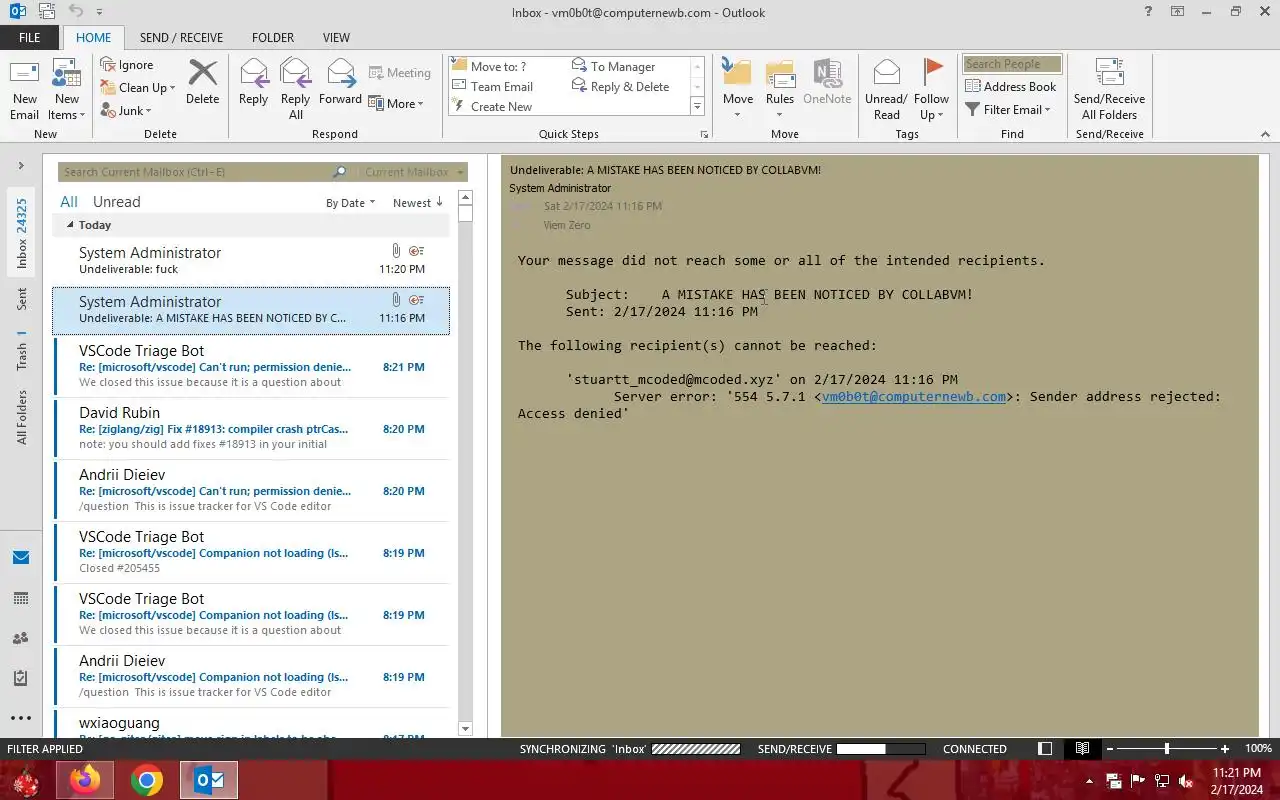Click the vm0b0t@computernewb.com link
The height and width of the screenshot is (800, 1280).
913,397
